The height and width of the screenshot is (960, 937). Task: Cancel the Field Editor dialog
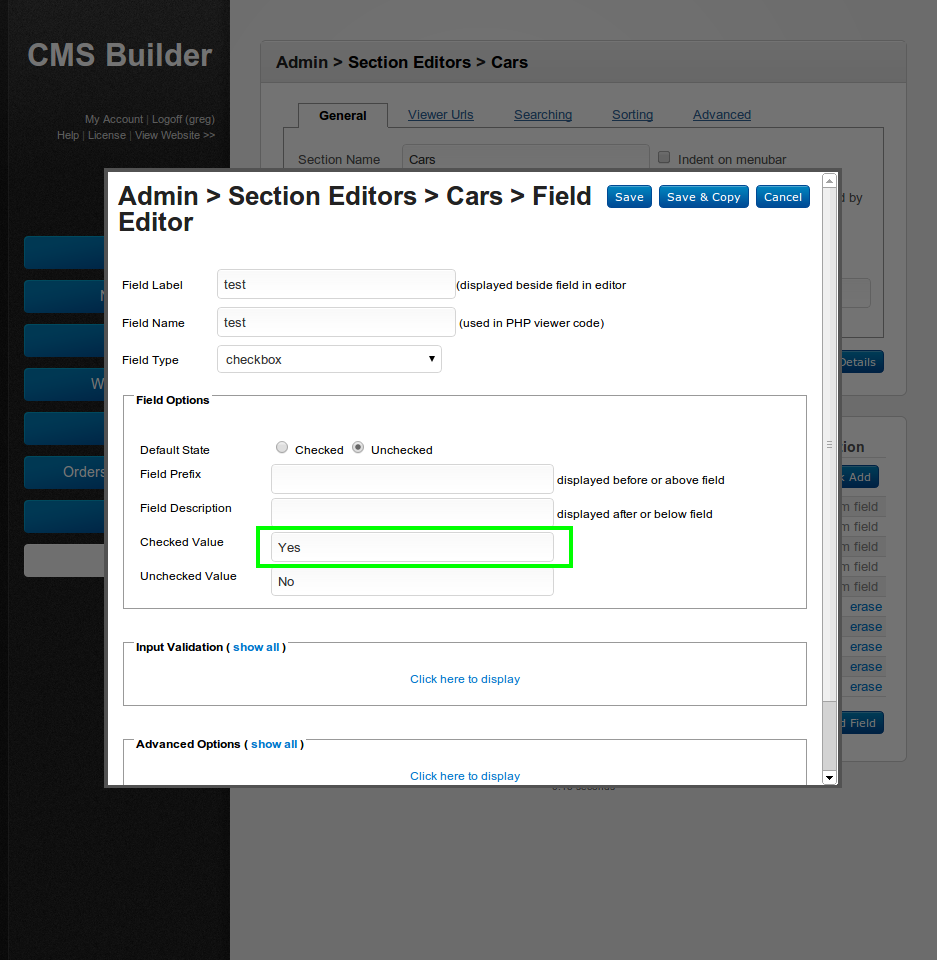point(782,197)
